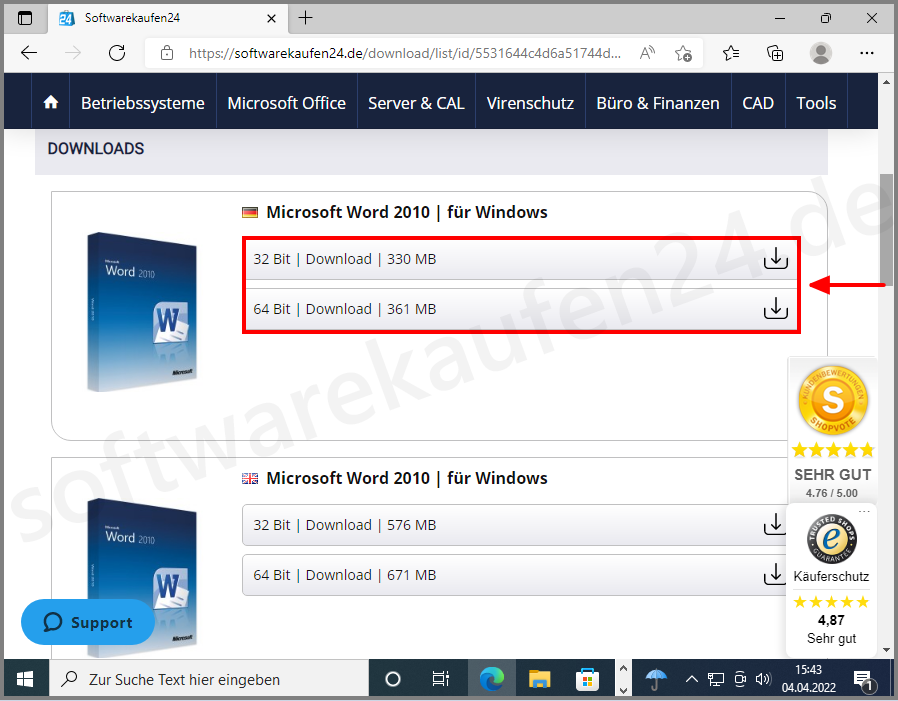Click the Windows taskbar search box
Viewport: 898px width, 701px height.
pos(208,679)
